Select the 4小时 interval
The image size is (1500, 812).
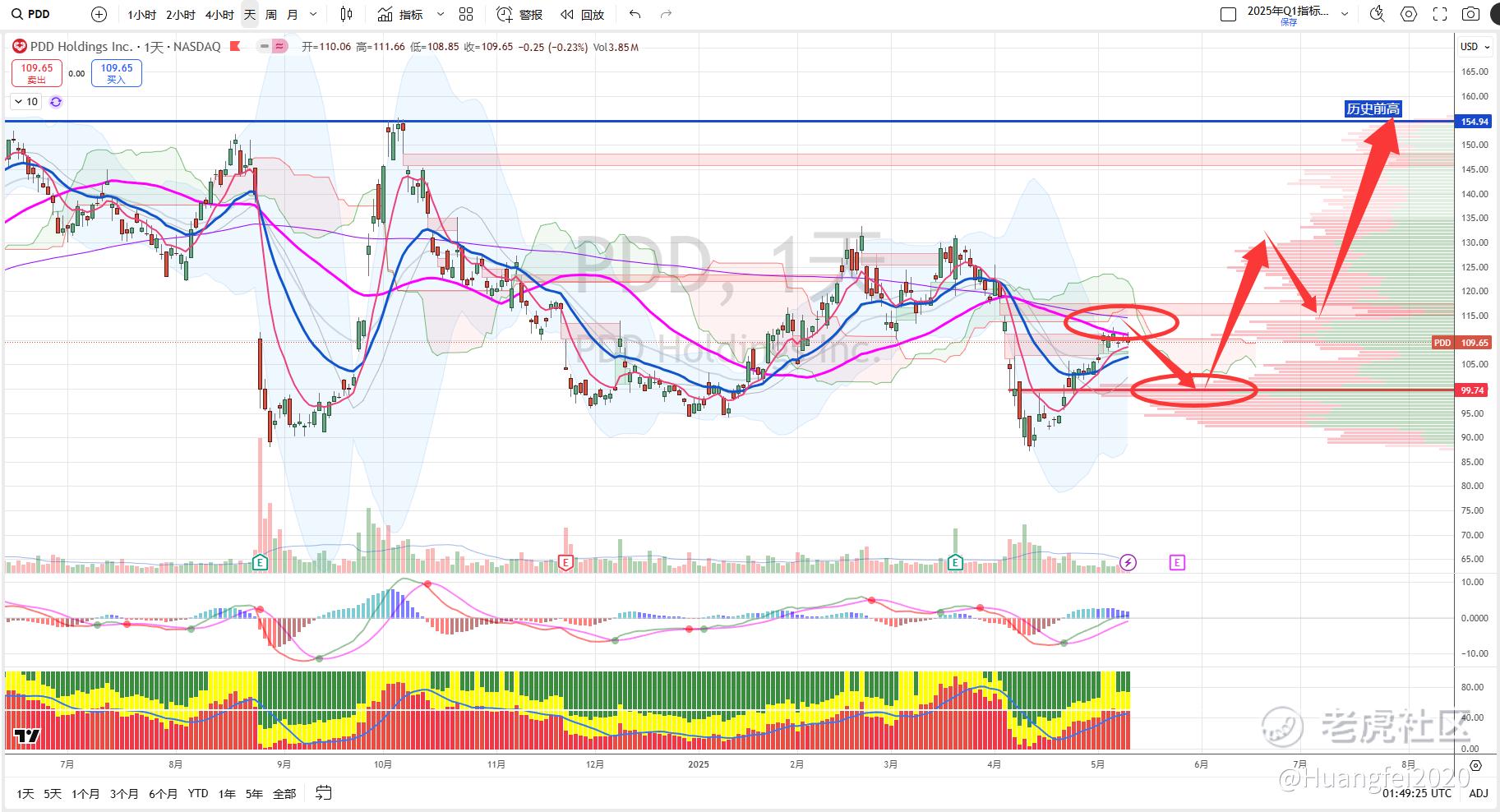tap(219, 15)
